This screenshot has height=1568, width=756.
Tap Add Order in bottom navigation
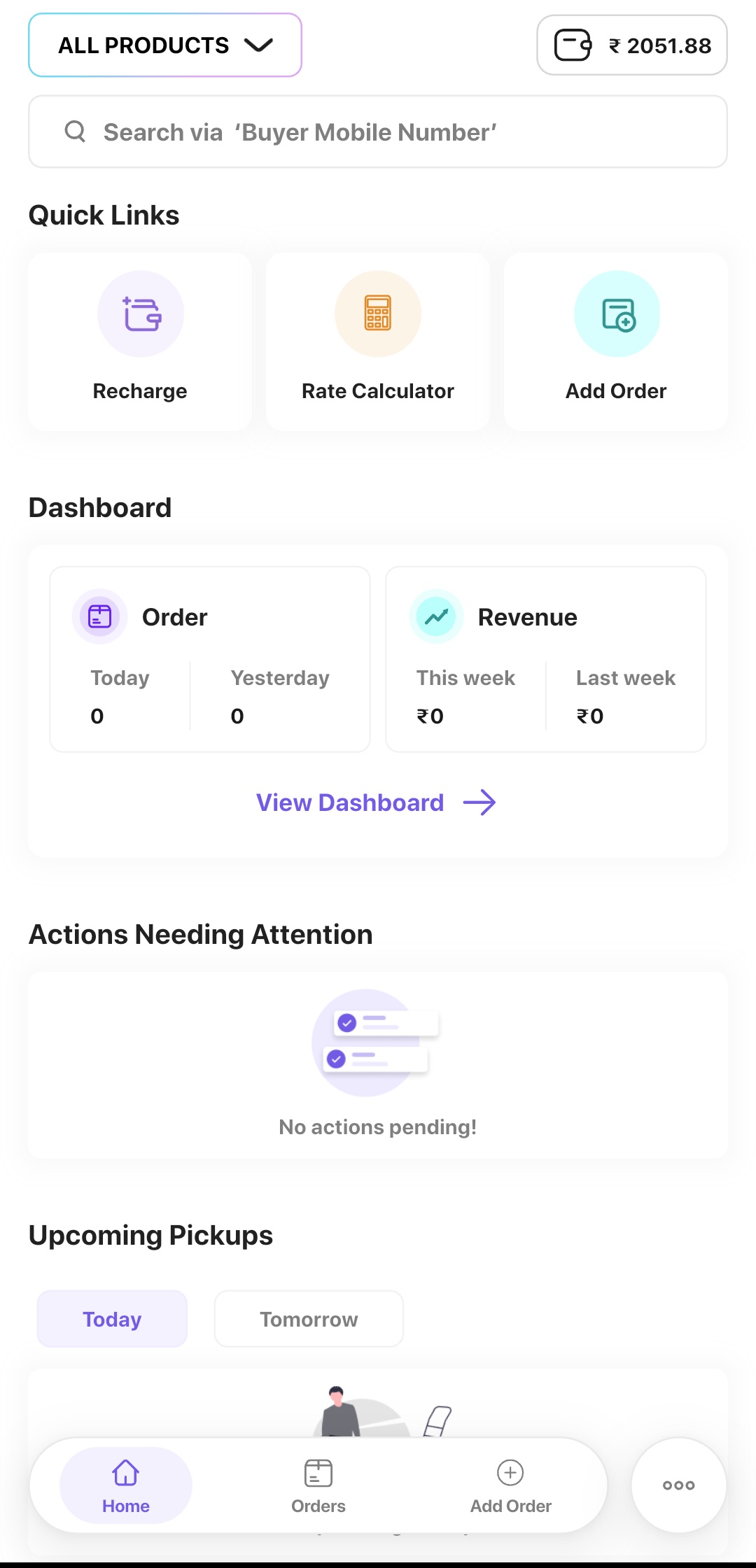[510, 1485]
